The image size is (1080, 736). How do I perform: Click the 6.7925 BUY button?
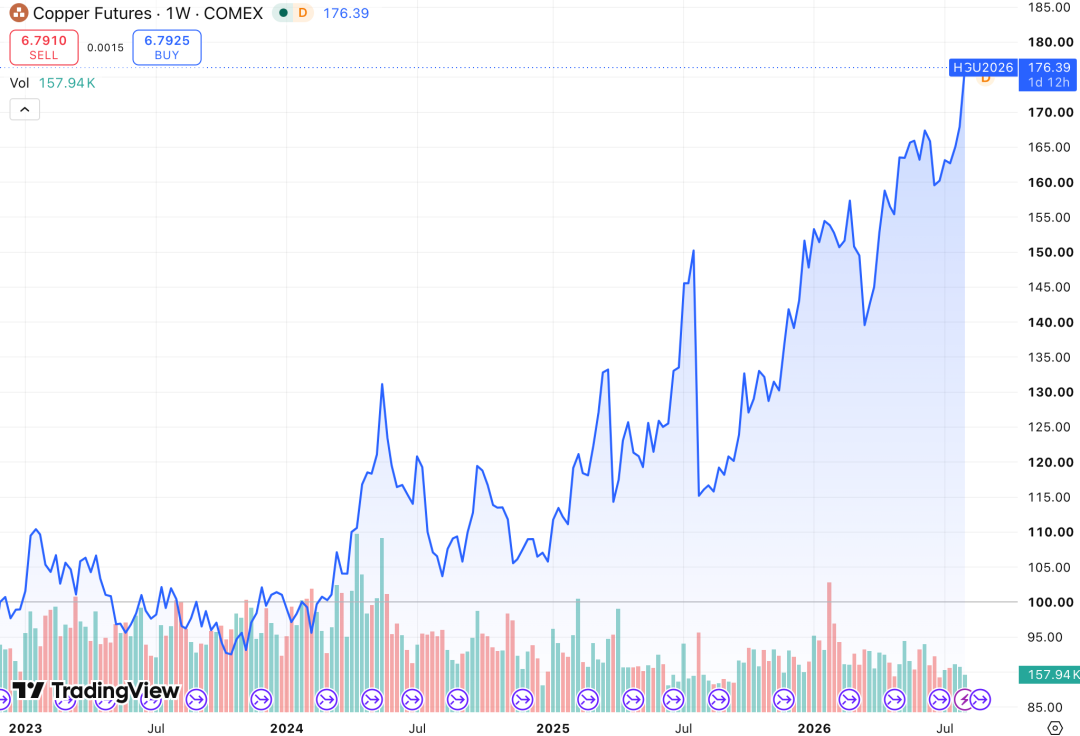(x=167, y=48)
